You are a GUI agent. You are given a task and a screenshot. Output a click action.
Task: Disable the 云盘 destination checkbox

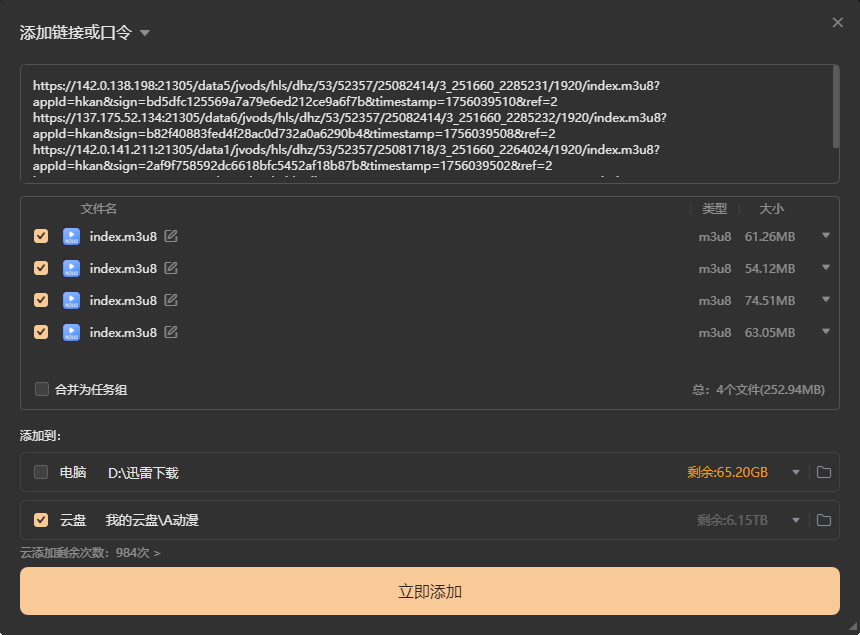click(x=41, y=520)
